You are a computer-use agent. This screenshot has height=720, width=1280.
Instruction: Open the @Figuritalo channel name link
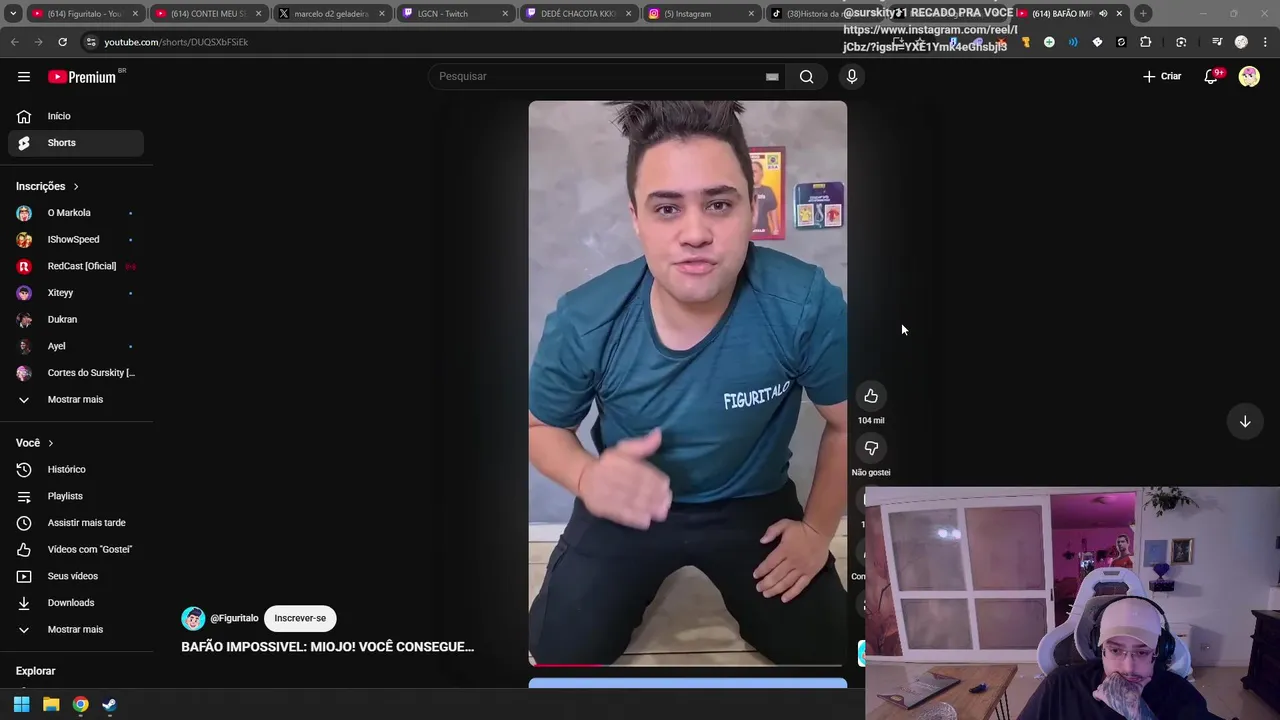[x=234, y=618]
